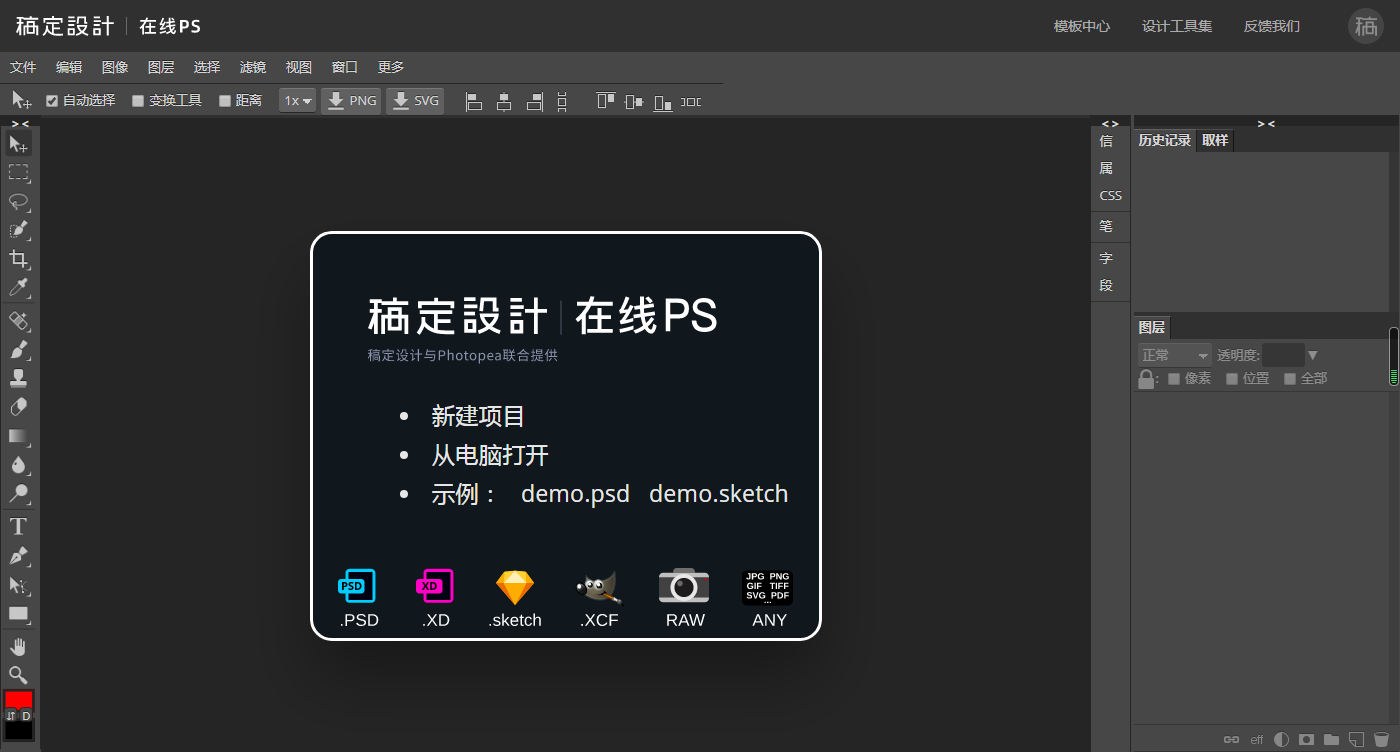Select the Move tool in left toolbar

[19, 144]
